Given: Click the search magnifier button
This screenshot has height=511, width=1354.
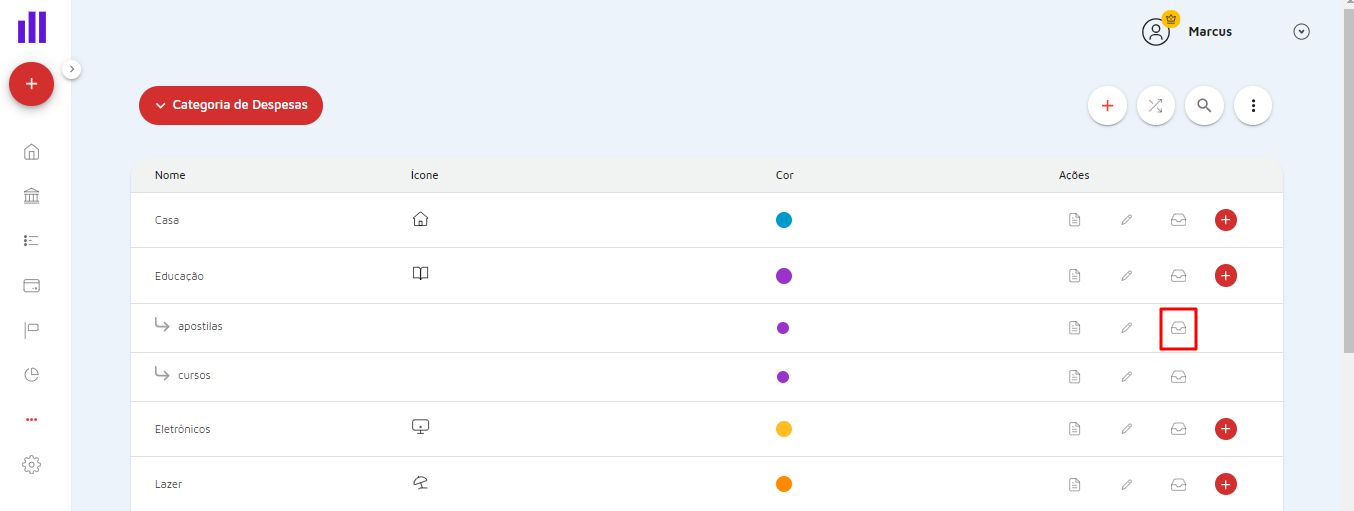Looking at the screenshot, I should (1204, 106).
